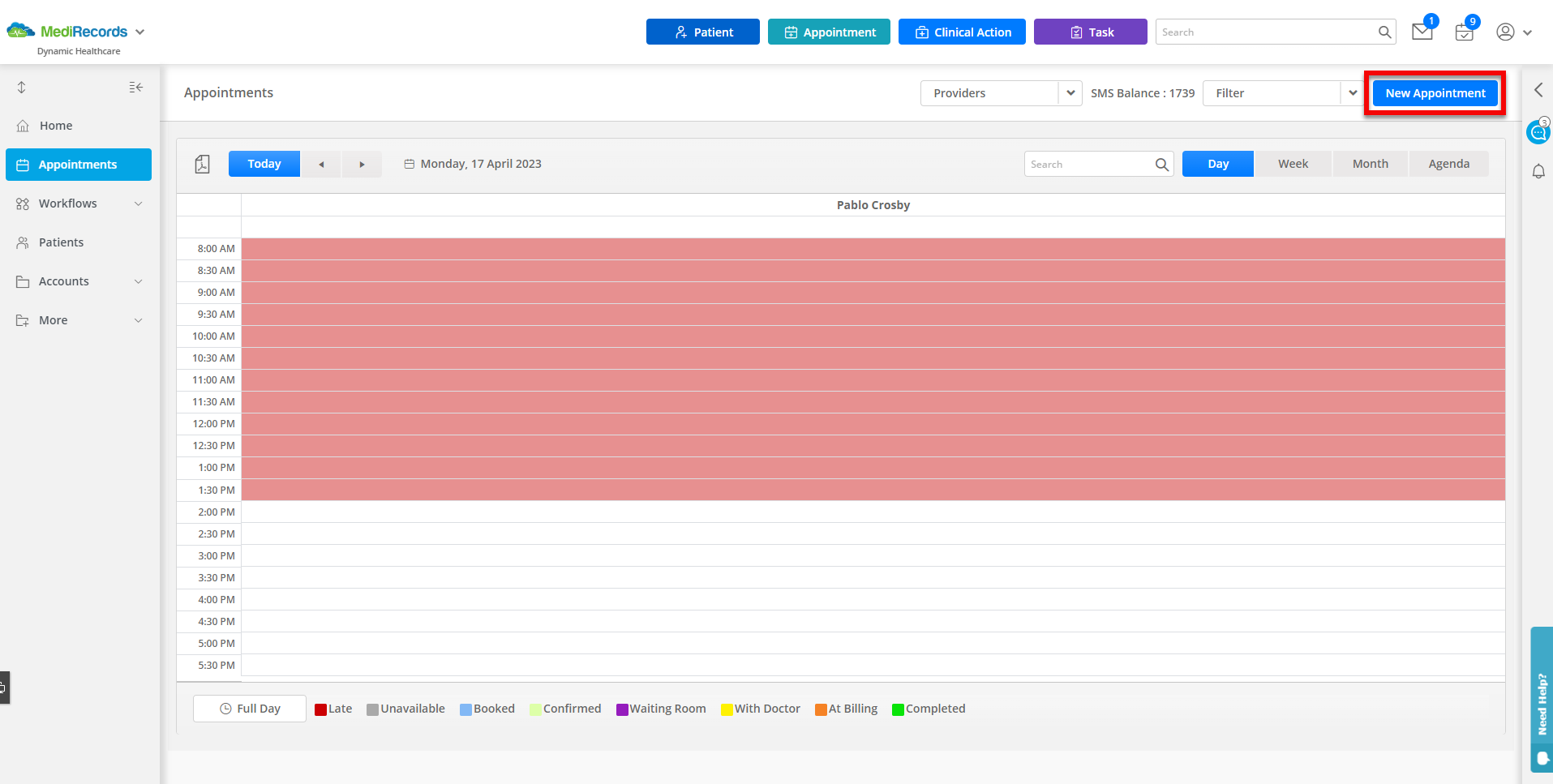Viewport: 1553px width, 784px height.
Task: Export calendar with the PDF icon
Action: 203,164
